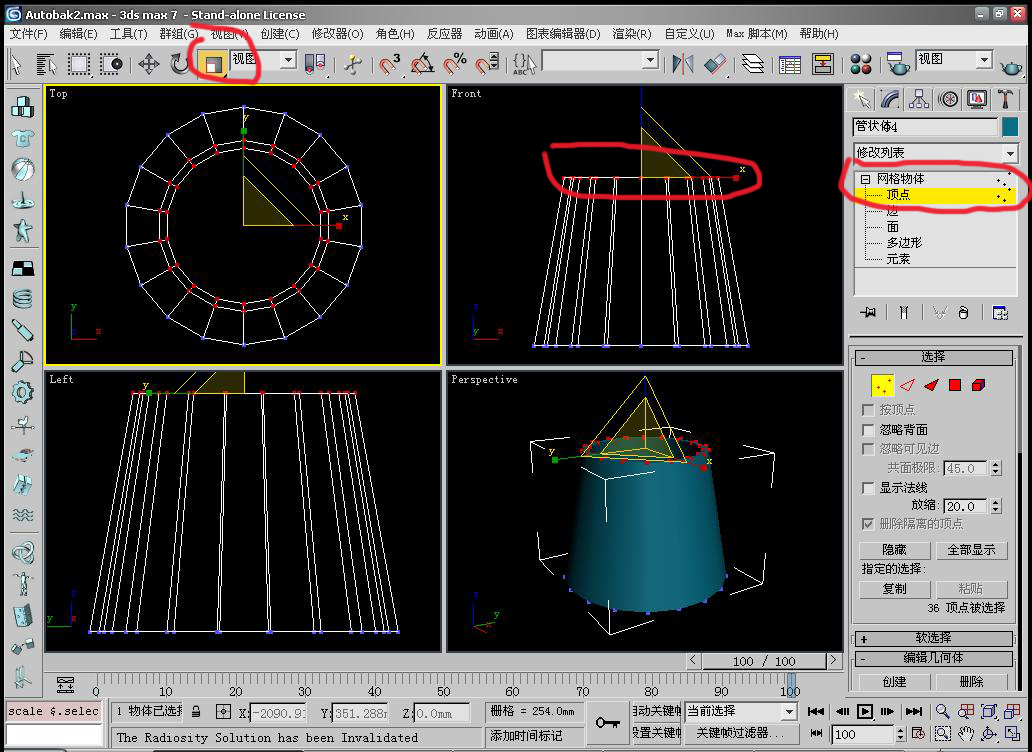1032x752 pixels.
Task: Open the Display panel tab
Action: [x=977, y=99]
